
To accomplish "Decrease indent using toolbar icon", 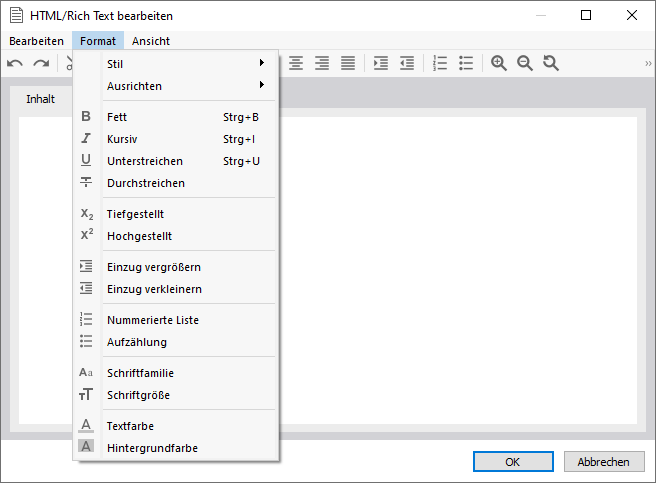I will 407,63.
